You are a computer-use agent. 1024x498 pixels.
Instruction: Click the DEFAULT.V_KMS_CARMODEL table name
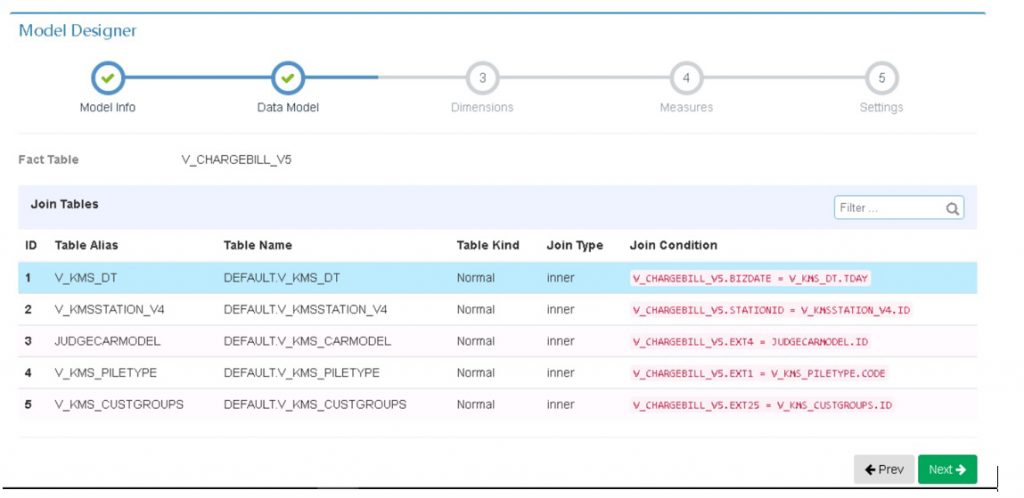(307, 342)
